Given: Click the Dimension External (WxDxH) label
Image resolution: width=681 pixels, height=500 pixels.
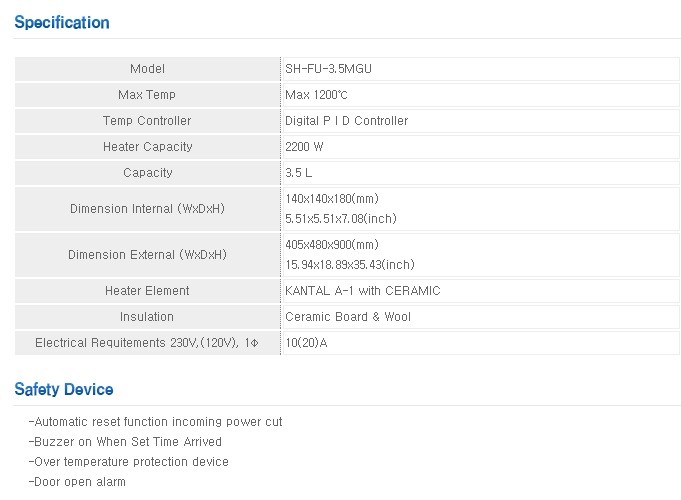Looking at the screenshot, I should point(147,255).
